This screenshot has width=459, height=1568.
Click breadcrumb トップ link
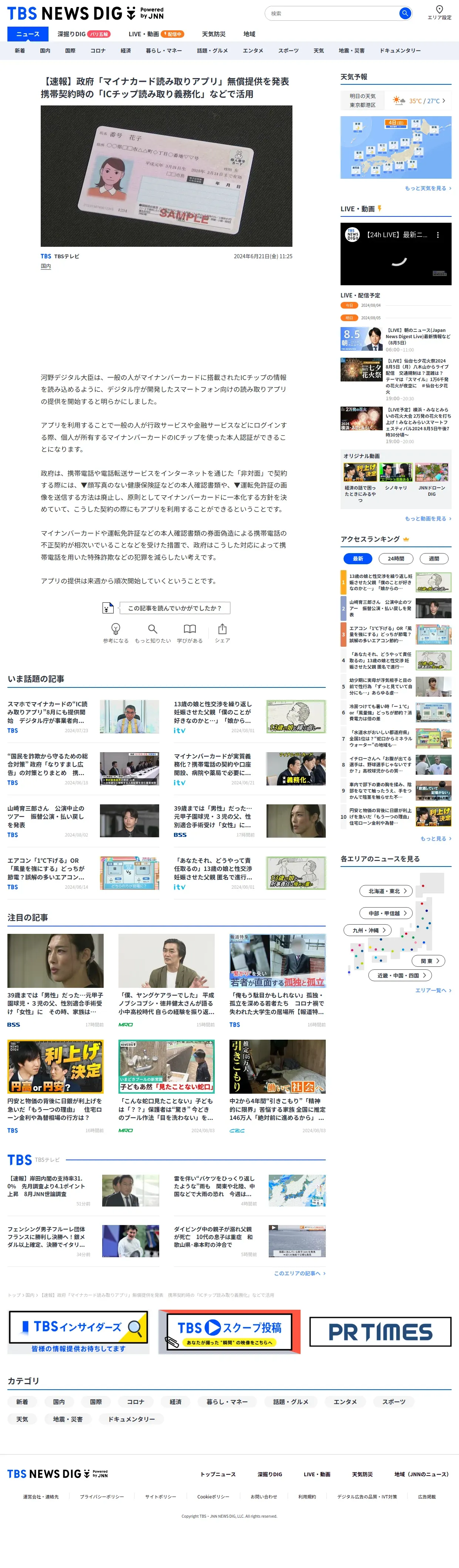click(14, 1295)
